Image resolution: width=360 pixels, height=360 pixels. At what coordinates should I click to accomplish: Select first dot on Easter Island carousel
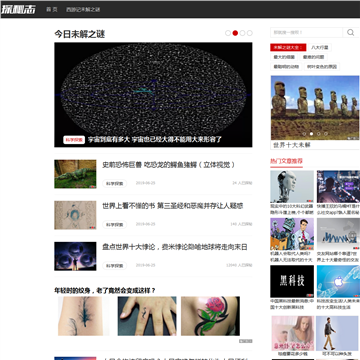pos(304,134)
